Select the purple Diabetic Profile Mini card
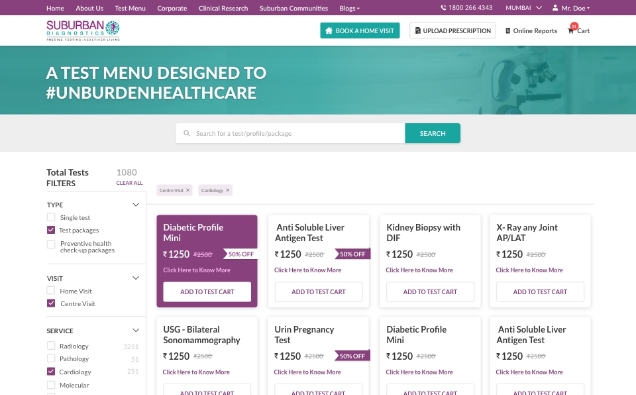This screenshot has width=636, height=395. (207, 261)
